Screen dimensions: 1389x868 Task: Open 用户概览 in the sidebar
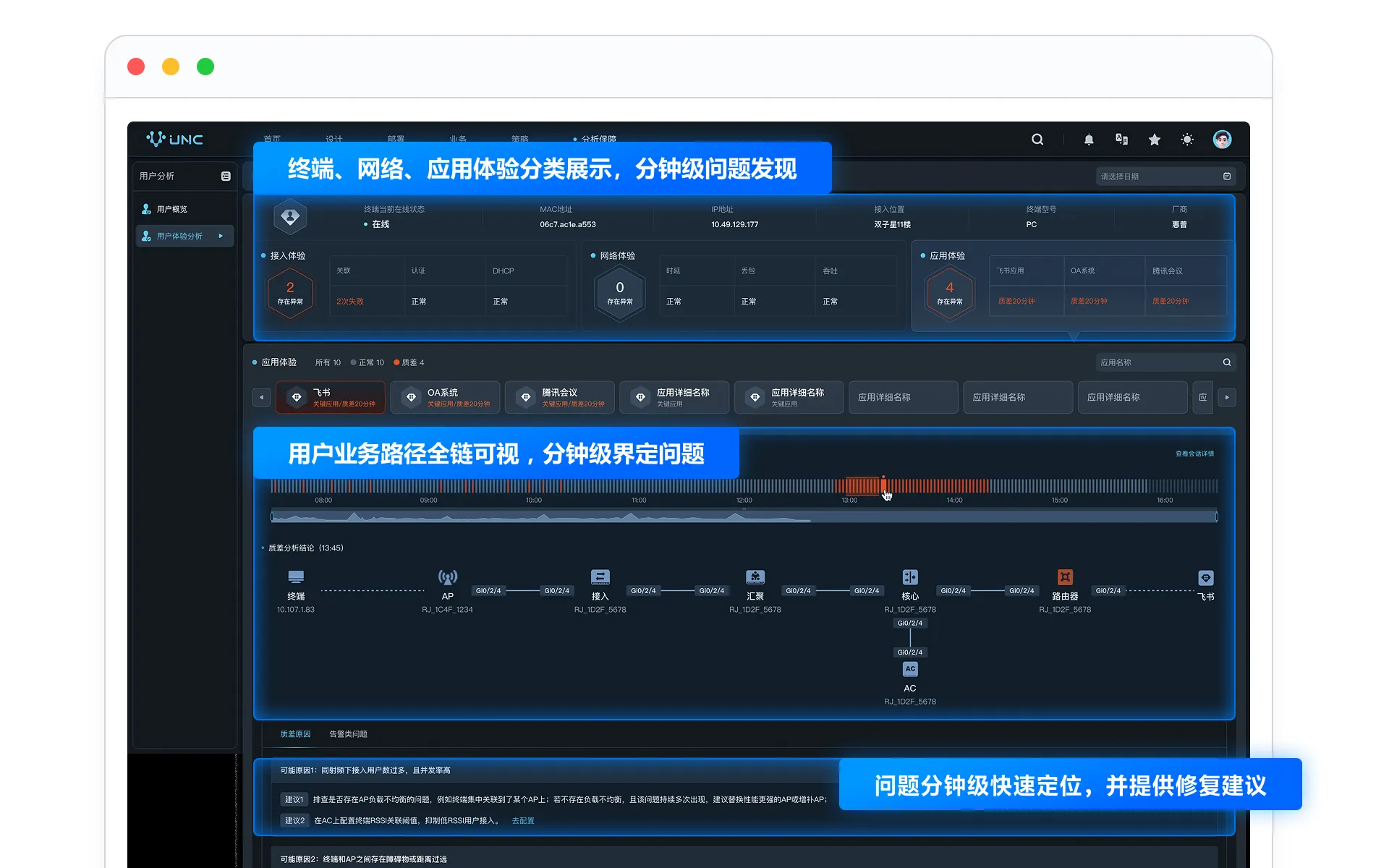point(172,209)
